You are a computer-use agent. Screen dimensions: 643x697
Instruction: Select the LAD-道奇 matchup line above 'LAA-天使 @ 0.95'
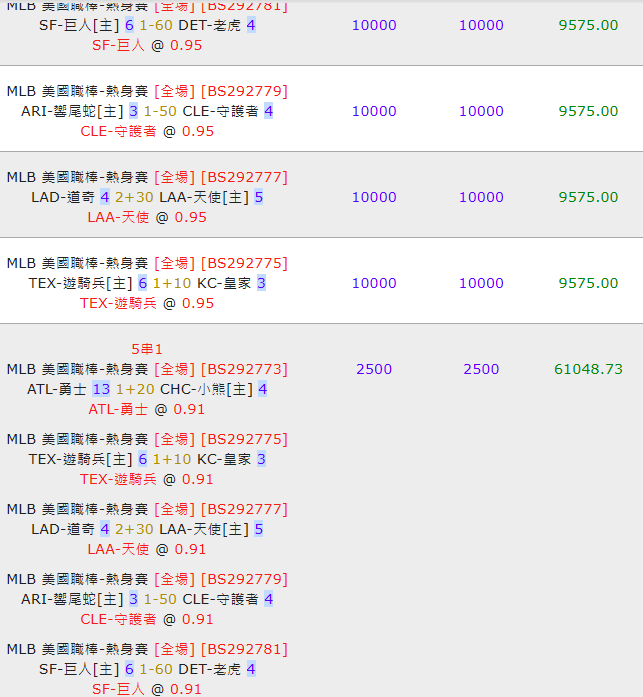(x=147, y=197)
